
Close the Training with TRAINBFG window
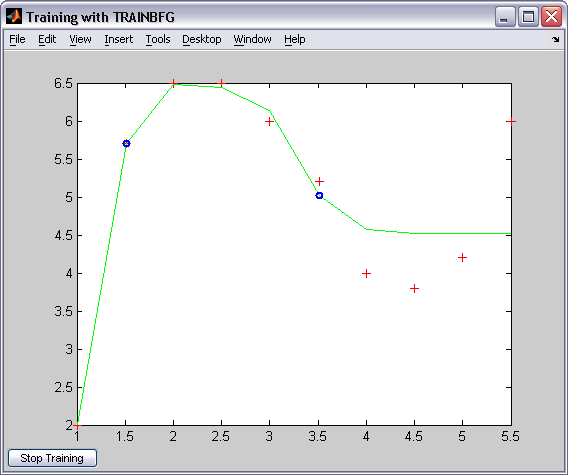coord(551,17)
